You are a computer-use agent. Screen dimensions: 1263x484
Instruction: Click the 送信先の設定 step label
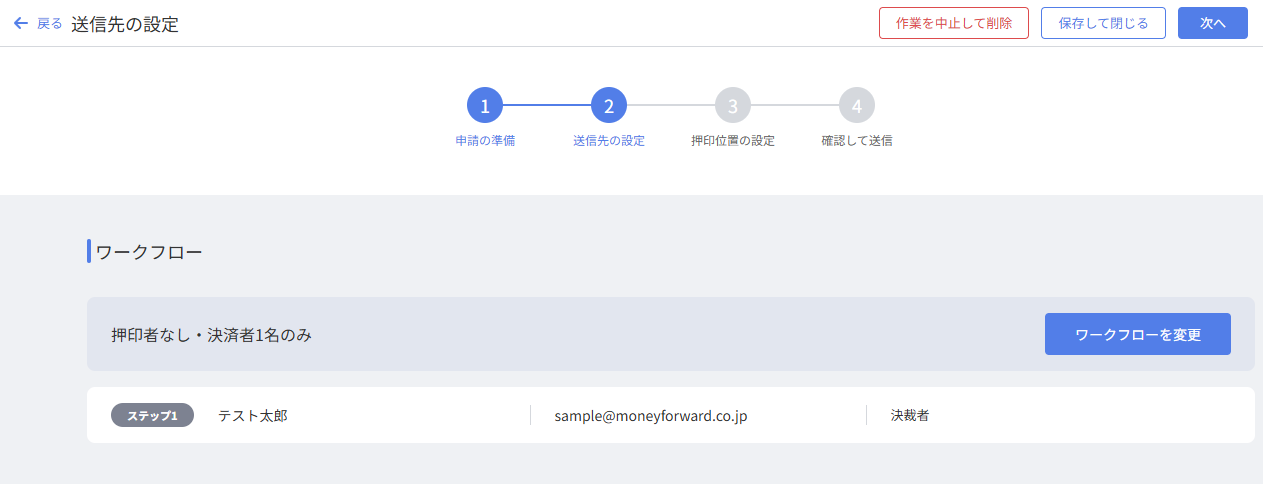[609, 141]
